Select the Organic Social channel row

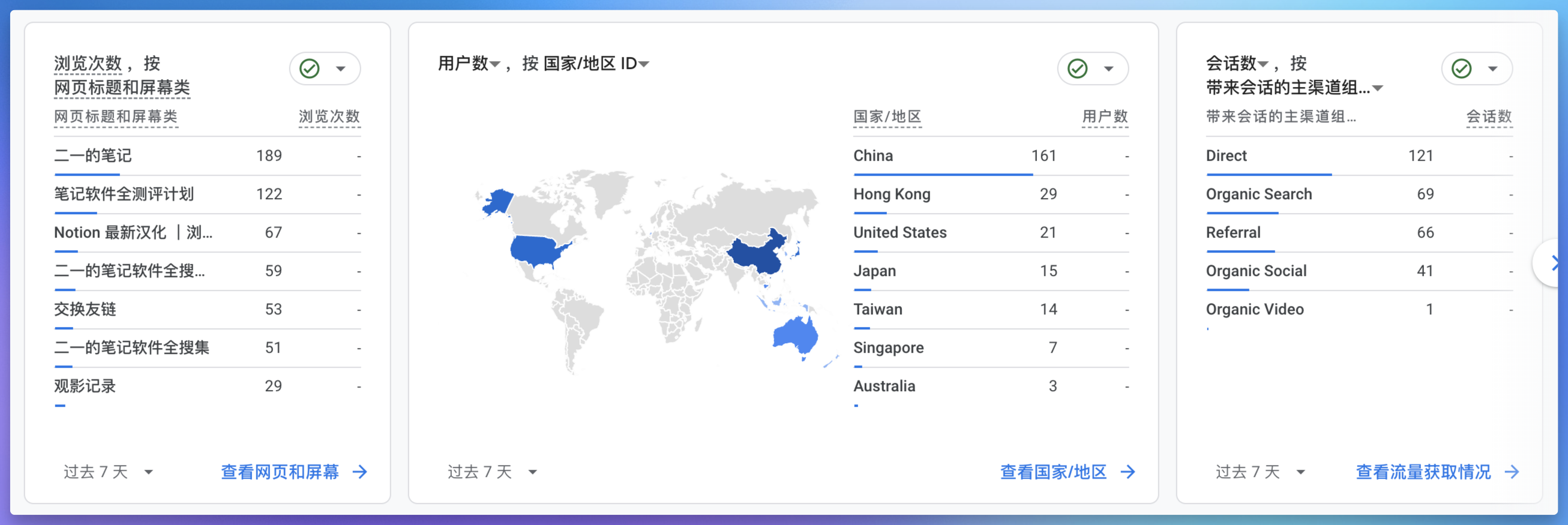[1359, 271]
